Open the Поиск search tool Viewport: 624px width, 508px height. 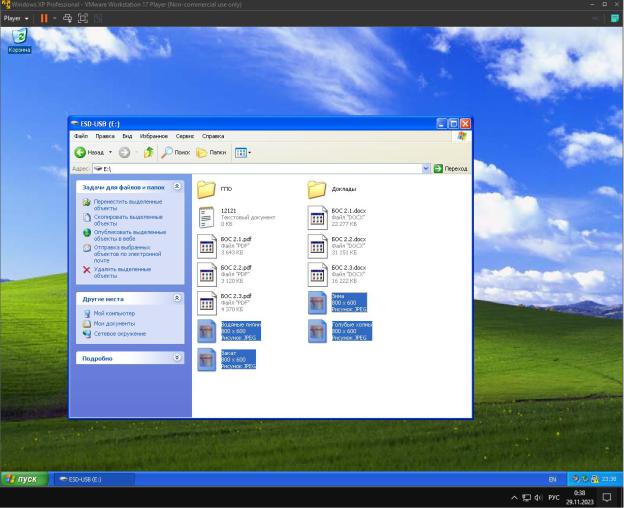pyautogui.click(x=176, y=152)
